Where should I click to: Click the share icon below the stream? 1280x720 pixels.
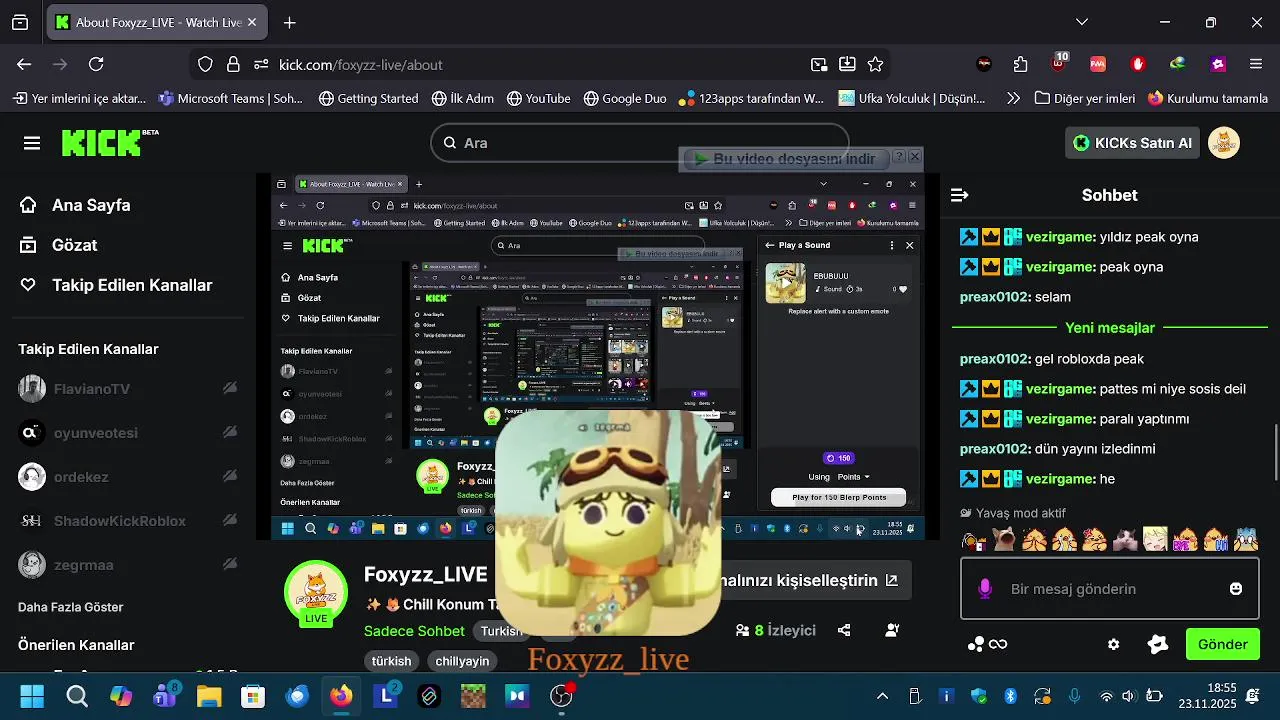(844, 630)
